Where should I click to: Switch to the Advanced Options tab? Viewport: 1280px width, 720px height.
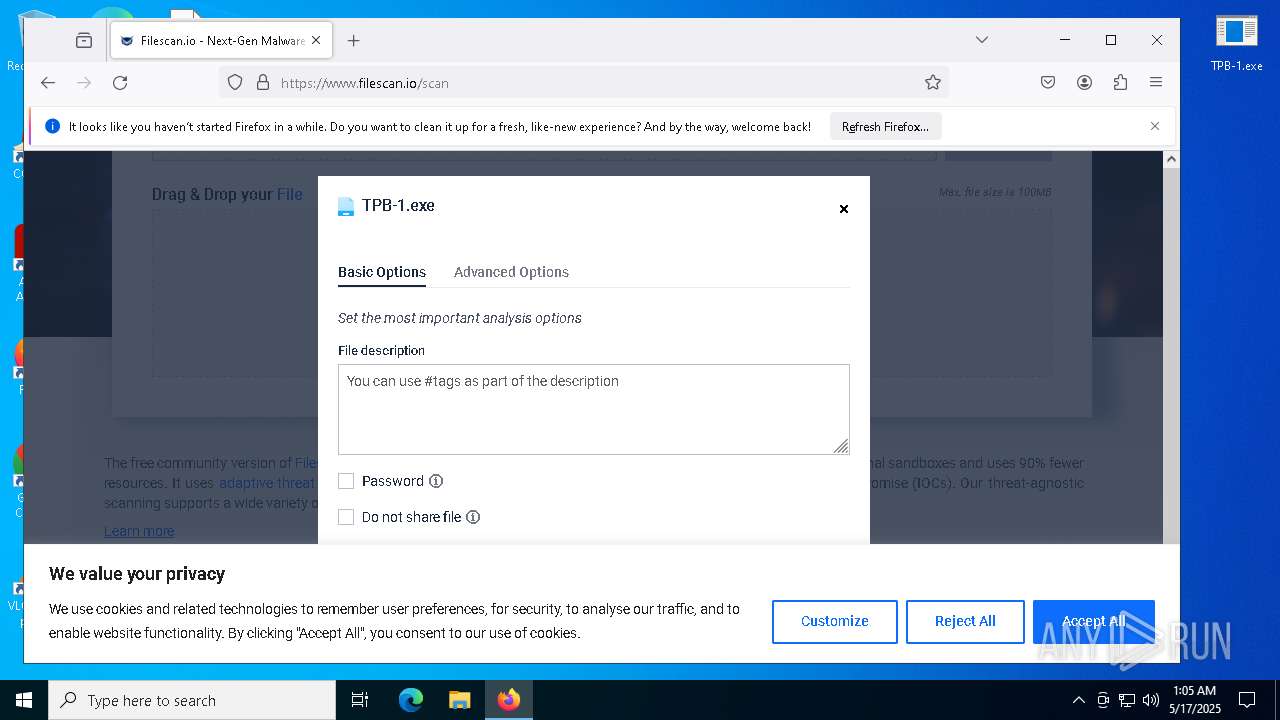511,272
